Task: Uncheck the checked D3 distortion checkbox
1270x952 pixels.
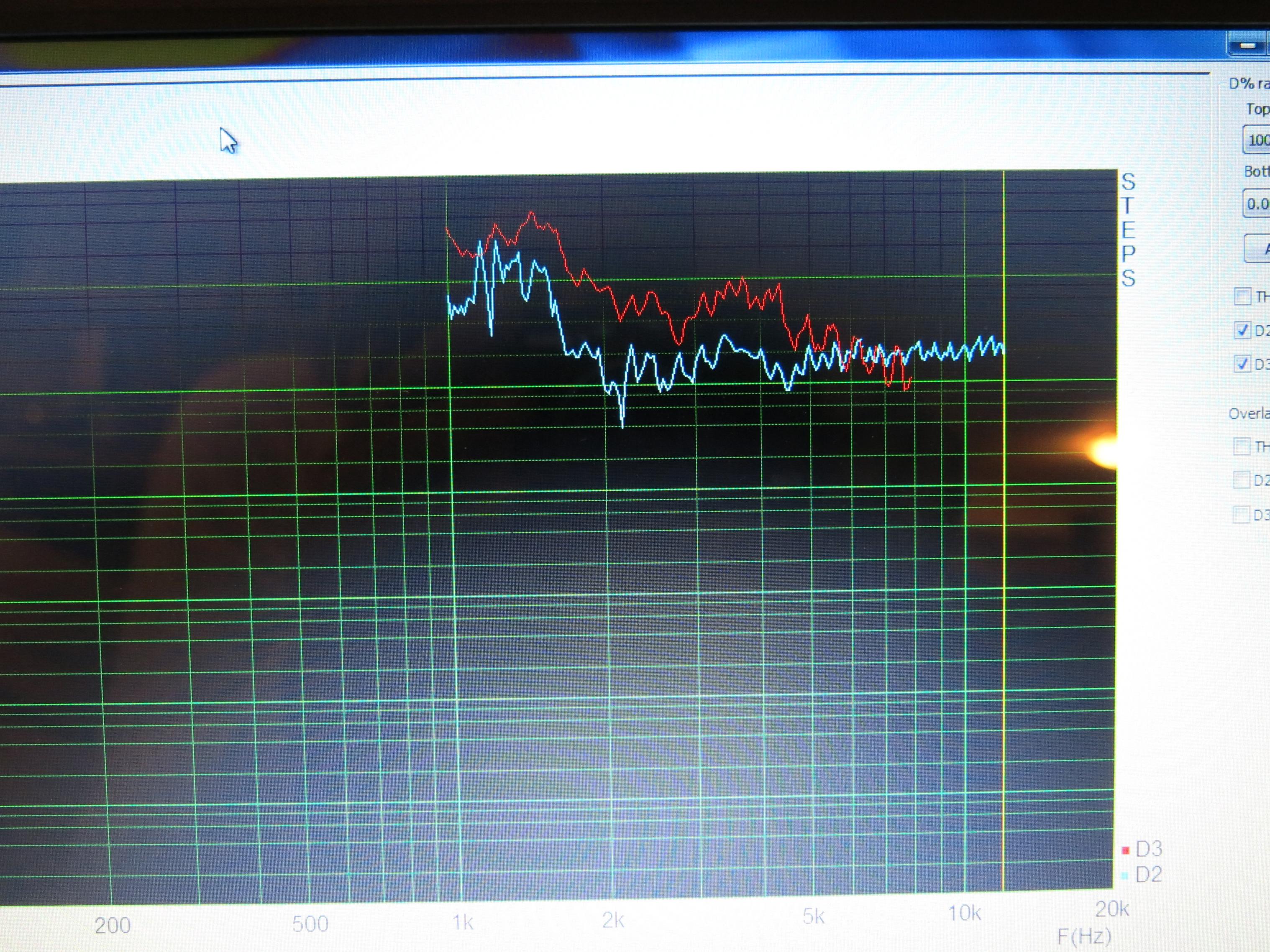Action: [1242, 364]
